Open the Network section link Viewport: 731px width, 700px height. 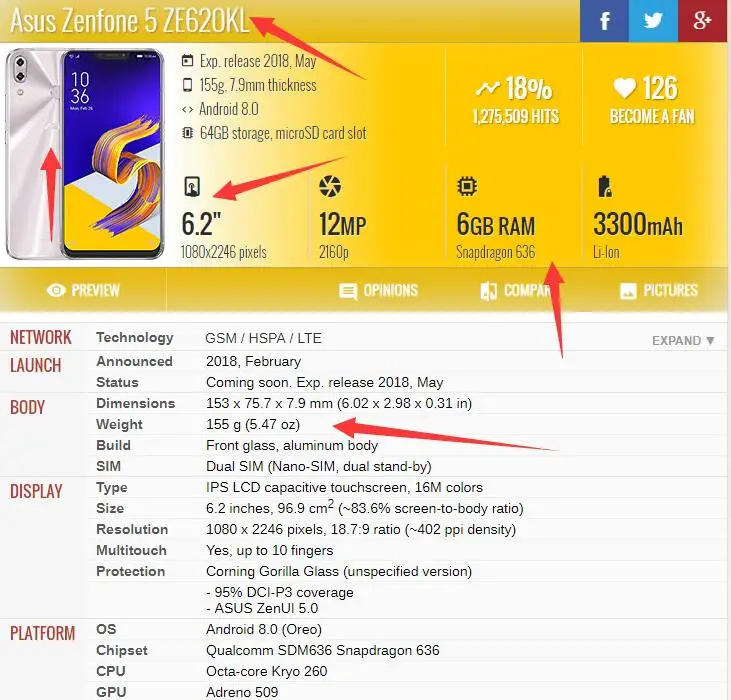tap(41, 337)
